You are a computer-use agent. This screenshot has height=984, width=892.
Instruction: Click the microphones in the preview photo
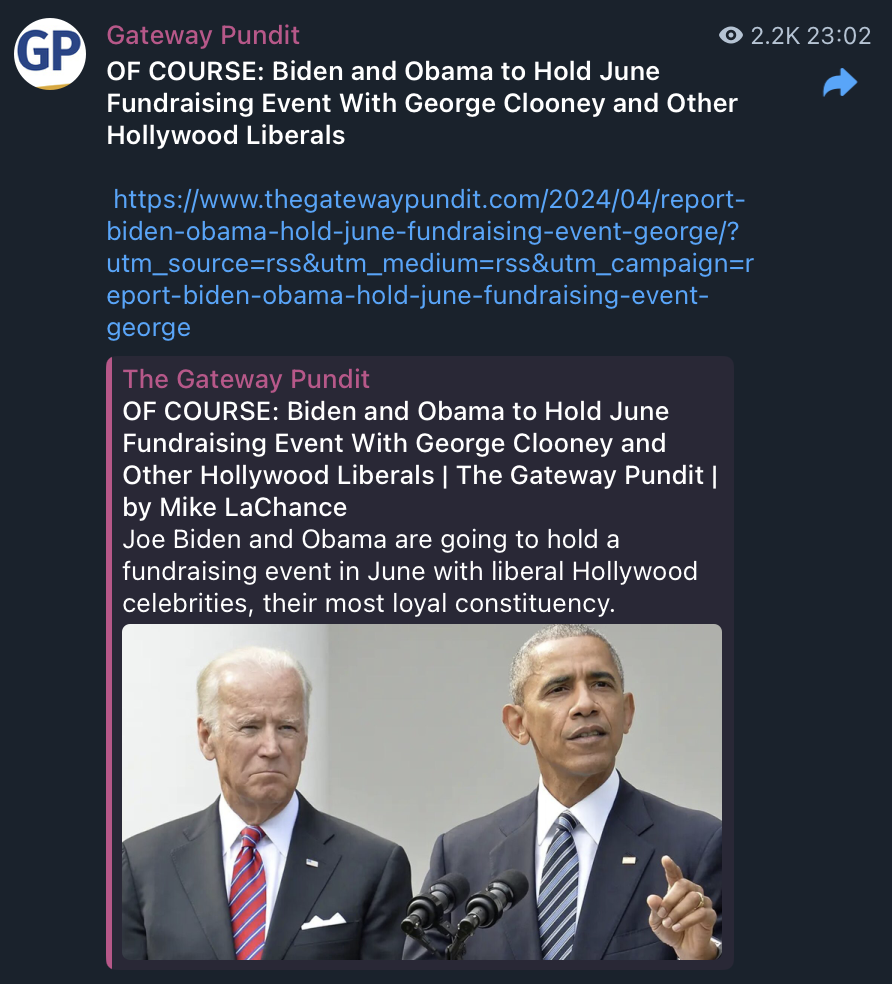tap(463, 909)
